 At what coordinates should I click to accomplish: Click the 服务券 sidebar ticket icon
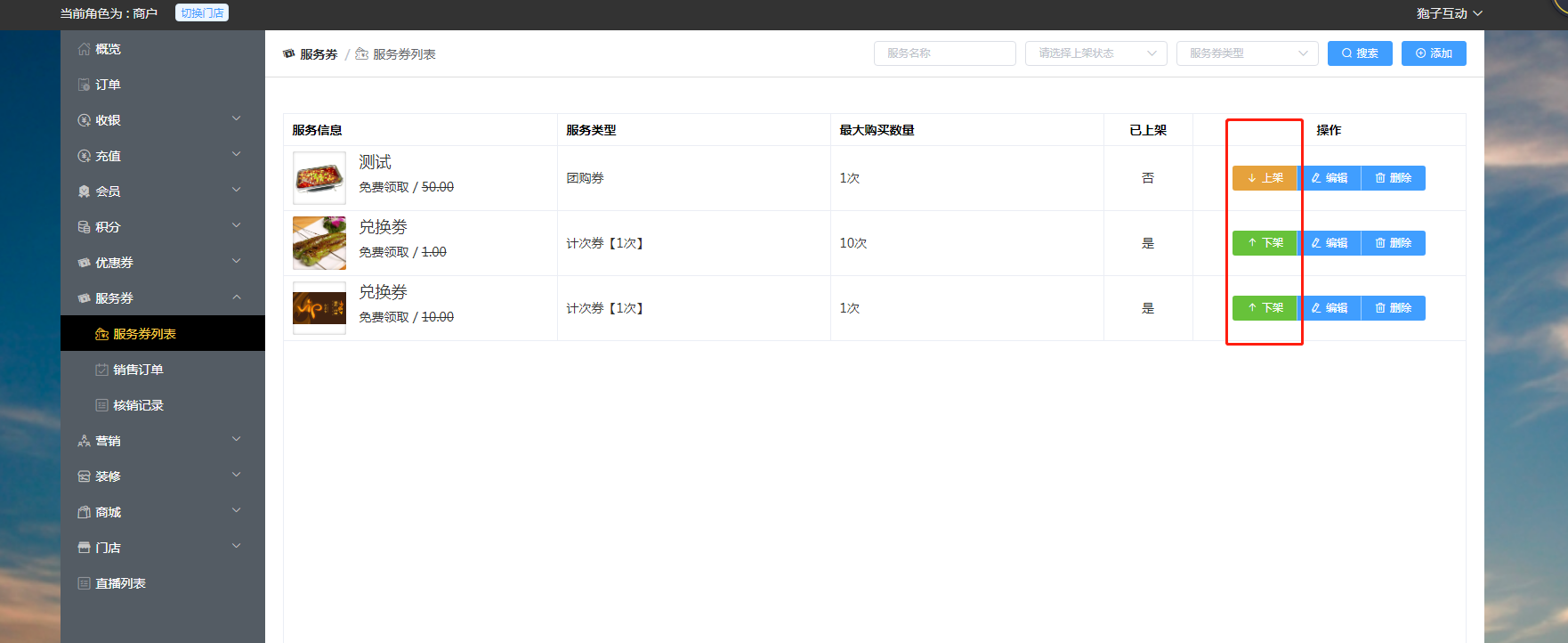pos(84,298)
